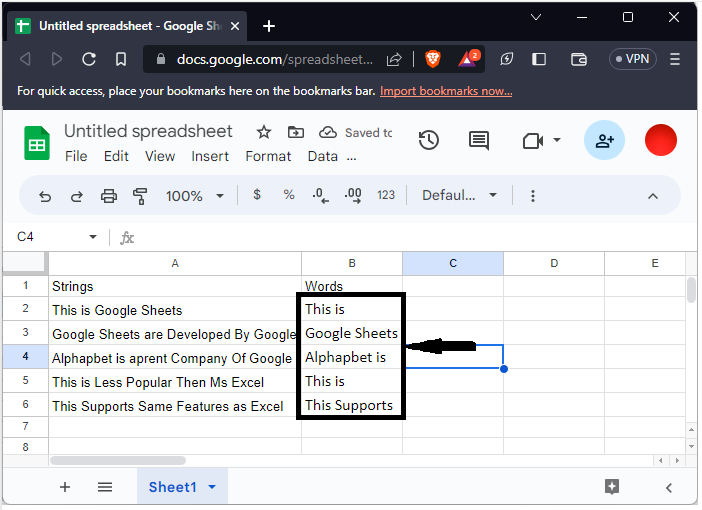Toggle the VPN button

pyautogui.click(x=632, y=59)
